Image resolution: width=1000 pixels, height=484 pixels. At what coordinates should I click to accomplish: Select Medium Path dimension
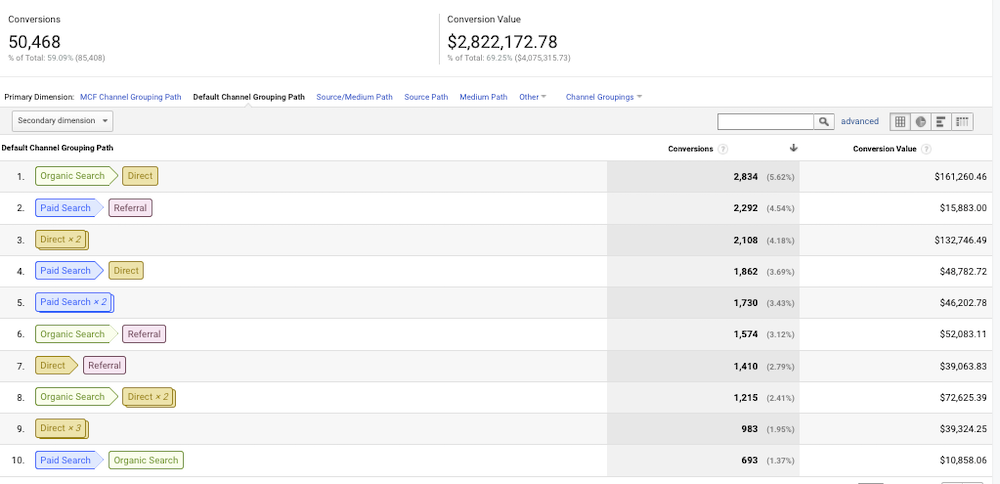point(483,97)
